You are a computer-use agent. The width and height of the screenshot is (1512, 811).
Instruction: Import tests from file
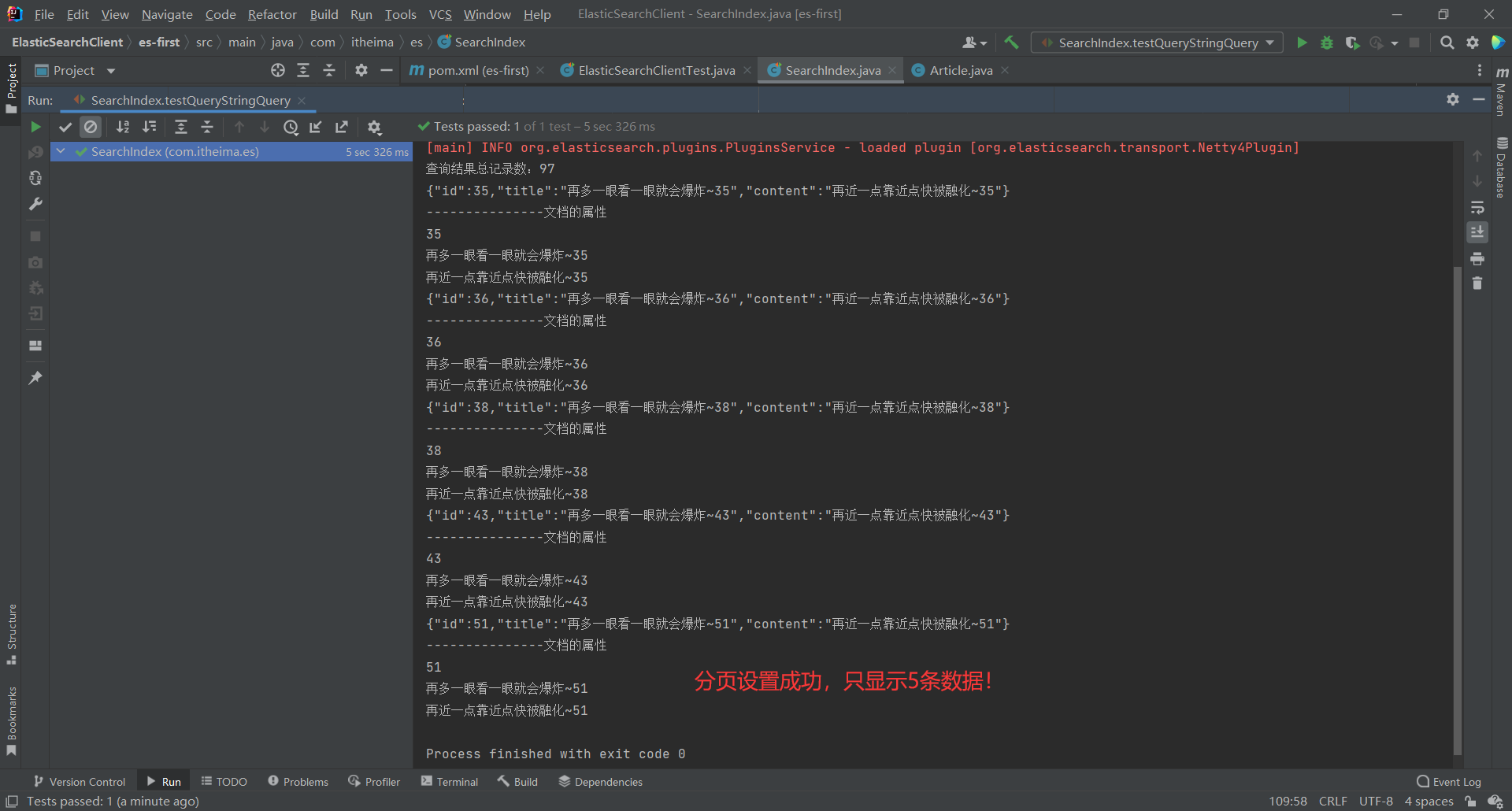point(316,127)
